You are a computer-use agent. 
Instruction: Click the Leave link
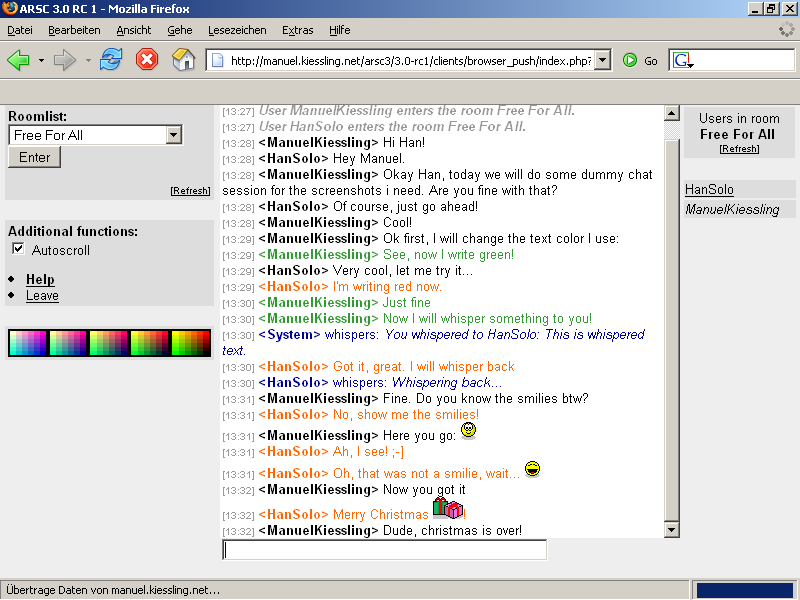42,296
